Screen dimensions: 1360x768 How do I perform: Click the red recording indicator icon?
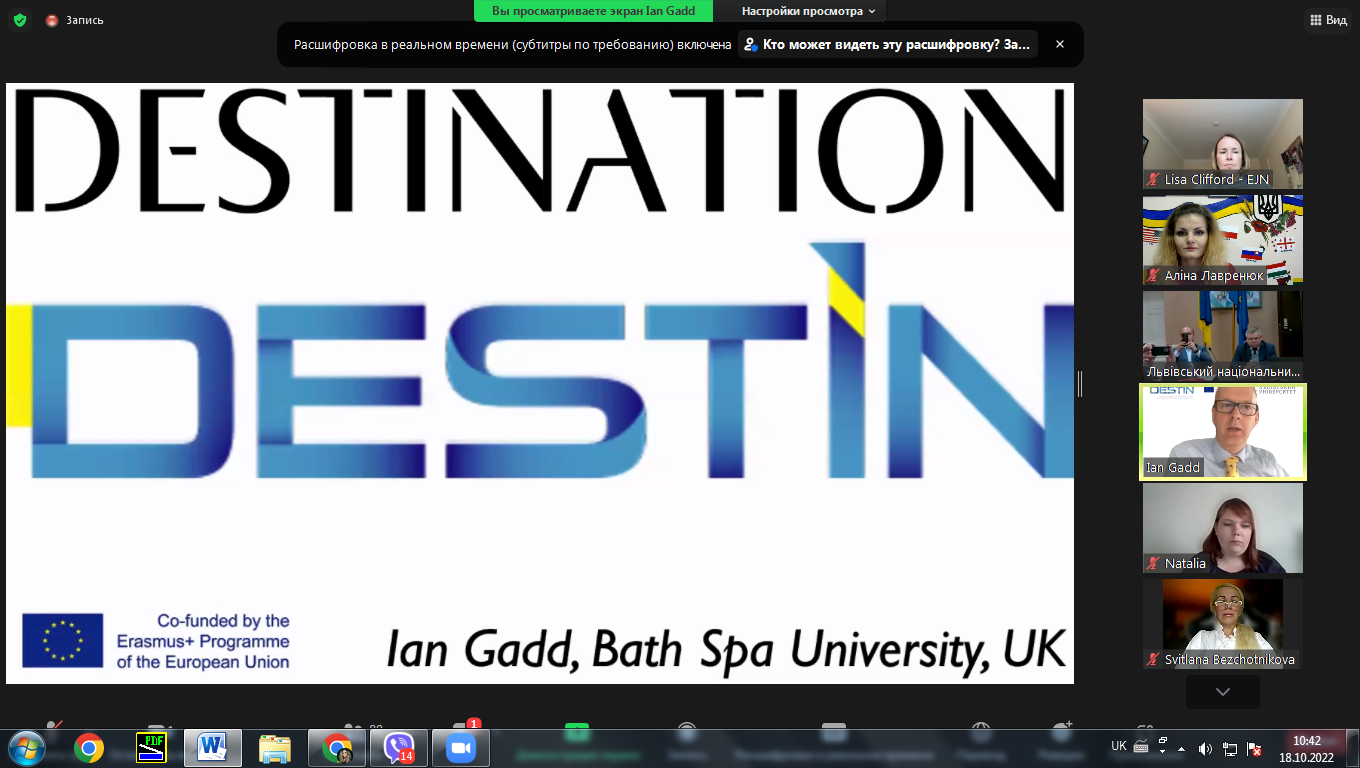(x=52, y=20)
